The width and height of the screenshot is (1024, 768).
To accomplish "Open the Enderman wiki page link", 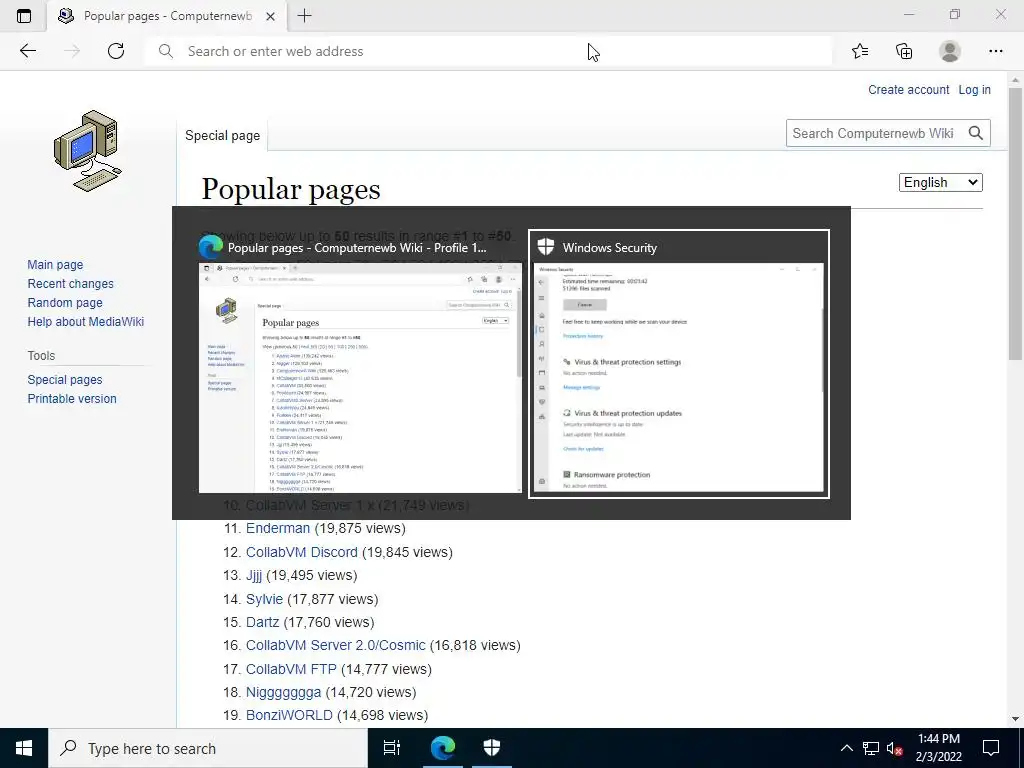I will (x=278, y=528).
